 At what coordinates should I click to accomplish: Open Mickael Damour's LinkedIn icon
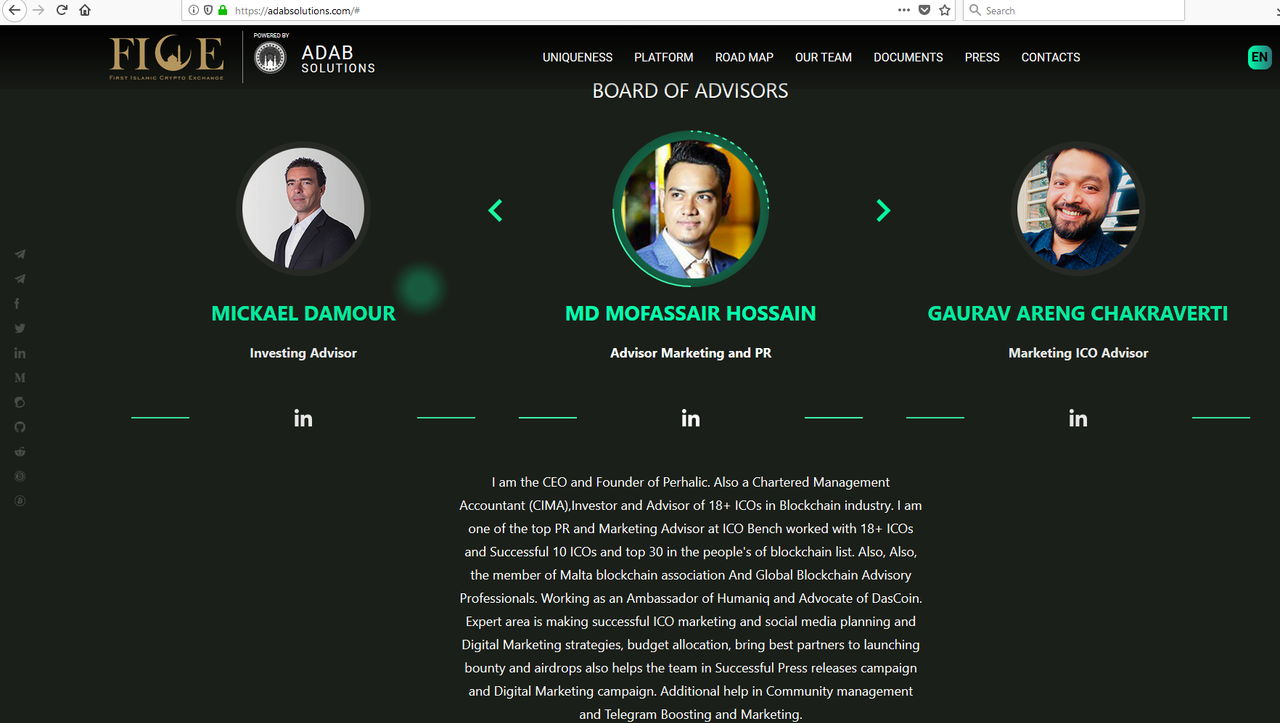(303, 418)
